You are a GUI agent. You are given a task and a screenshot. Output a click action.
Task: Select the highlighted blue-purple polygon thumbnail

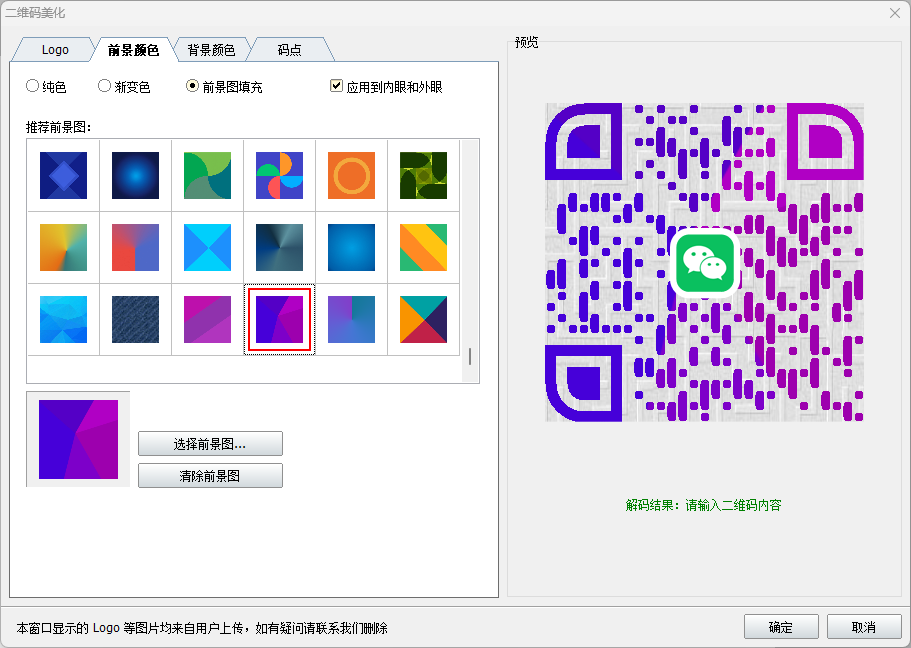point(279,320)
